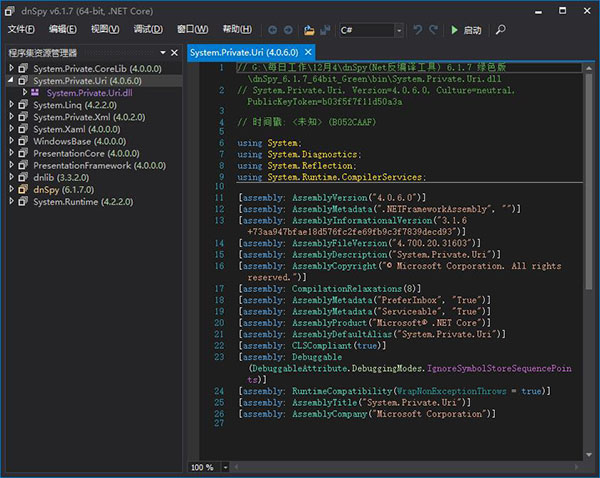Select System.Linq (4.2.2.0) assembly
600x478 pixels.
75,105
